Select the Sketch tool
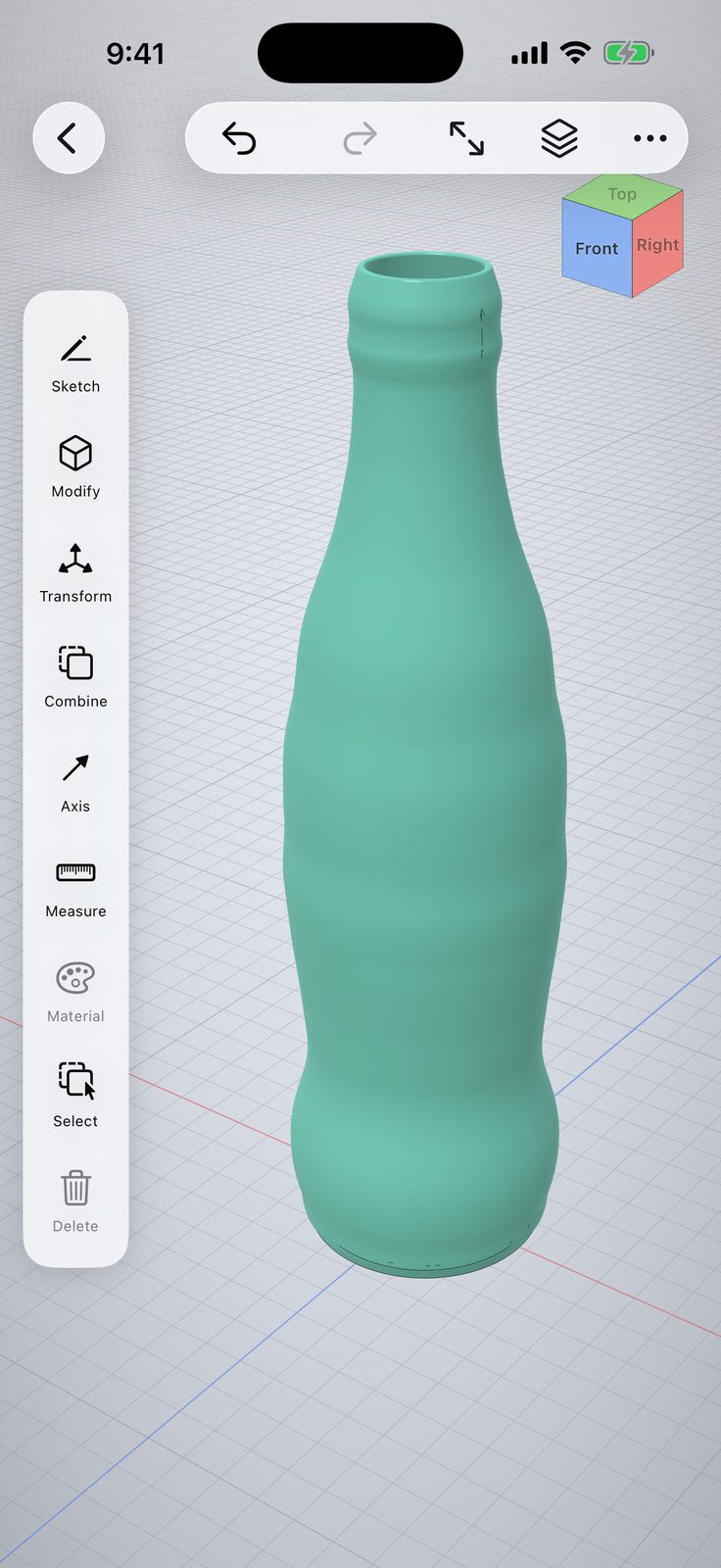 (75, 364)
